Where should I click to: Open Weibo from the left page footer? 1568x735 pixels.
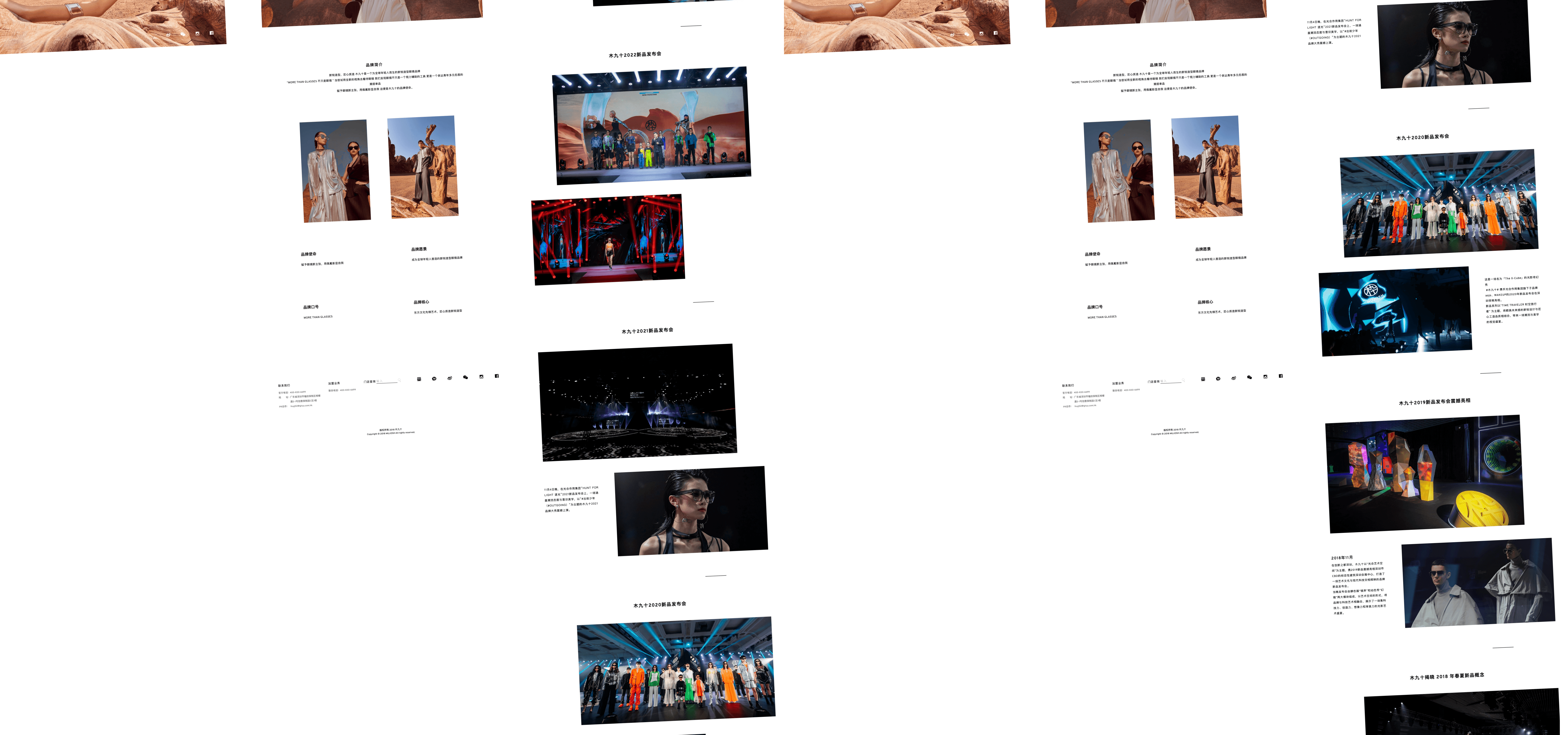coord(450,378)
